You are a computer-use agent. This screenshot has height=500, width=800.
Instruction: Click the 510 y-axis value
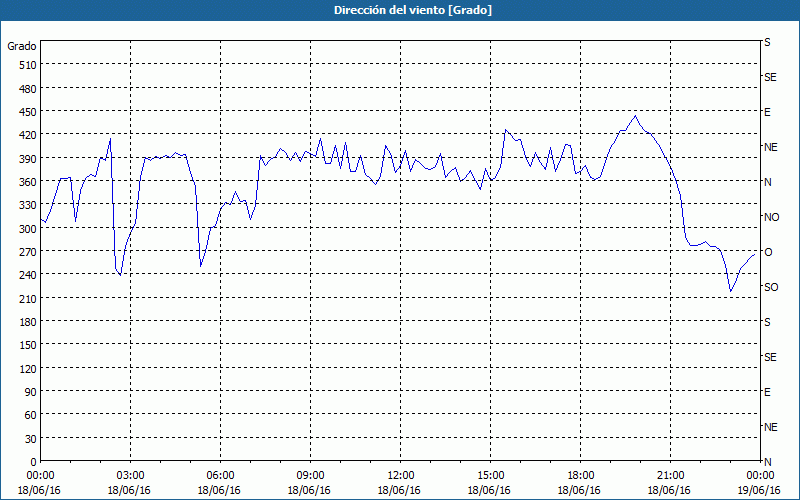point(29,65)
